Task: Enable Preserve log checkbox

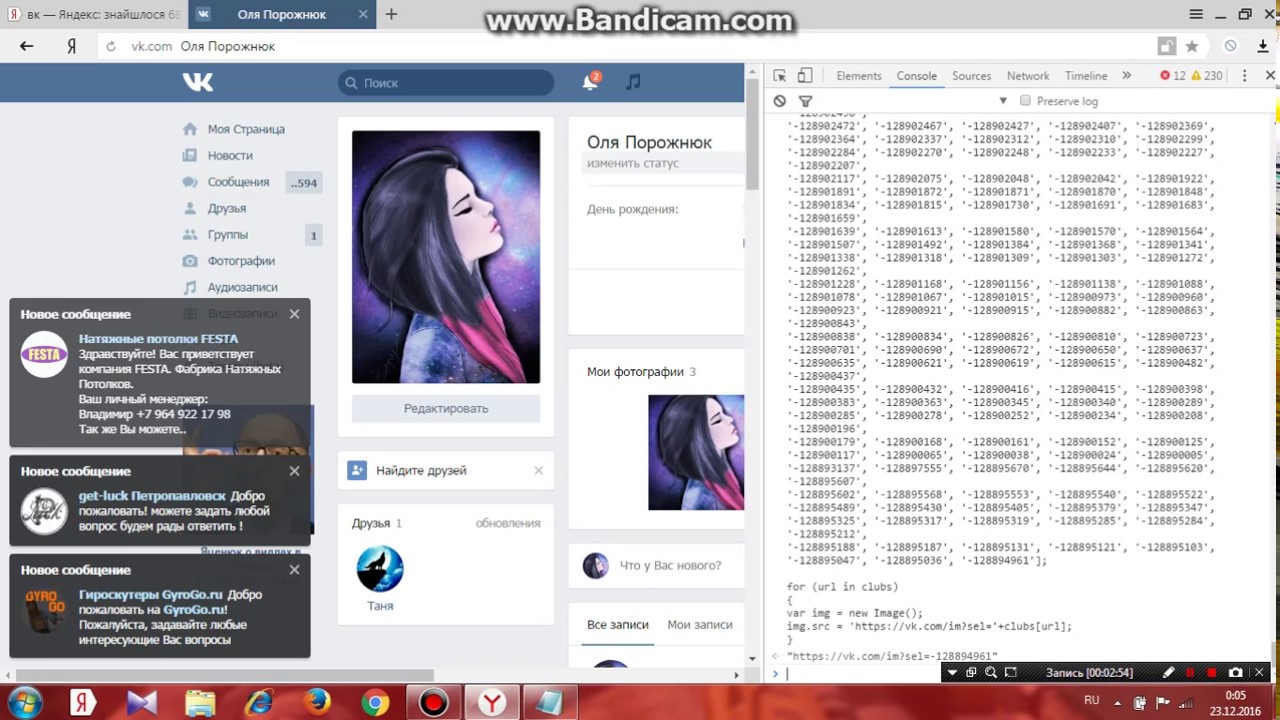Action: 1025,101
